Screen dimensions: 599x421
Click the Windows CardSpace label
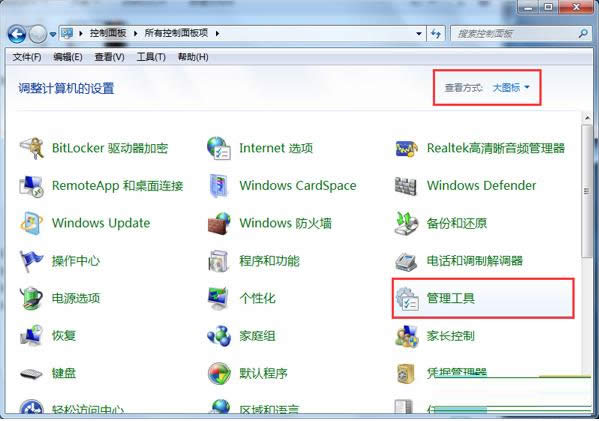click(298, 186)
